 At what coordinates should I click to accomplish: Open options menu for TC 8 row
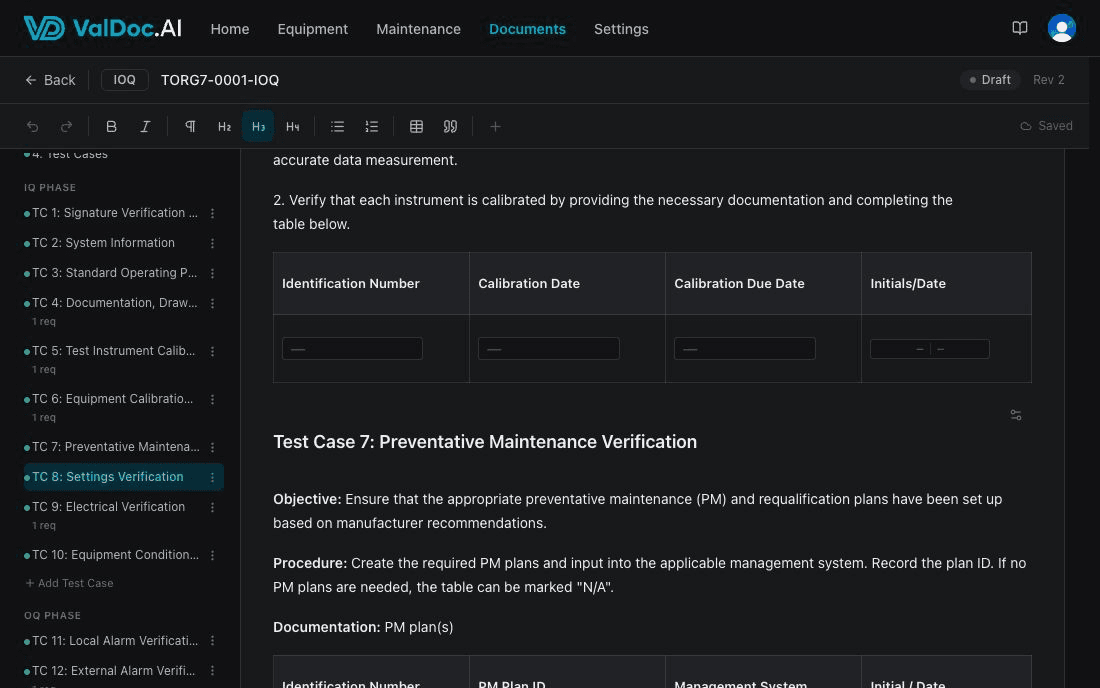tap(213, 478)
